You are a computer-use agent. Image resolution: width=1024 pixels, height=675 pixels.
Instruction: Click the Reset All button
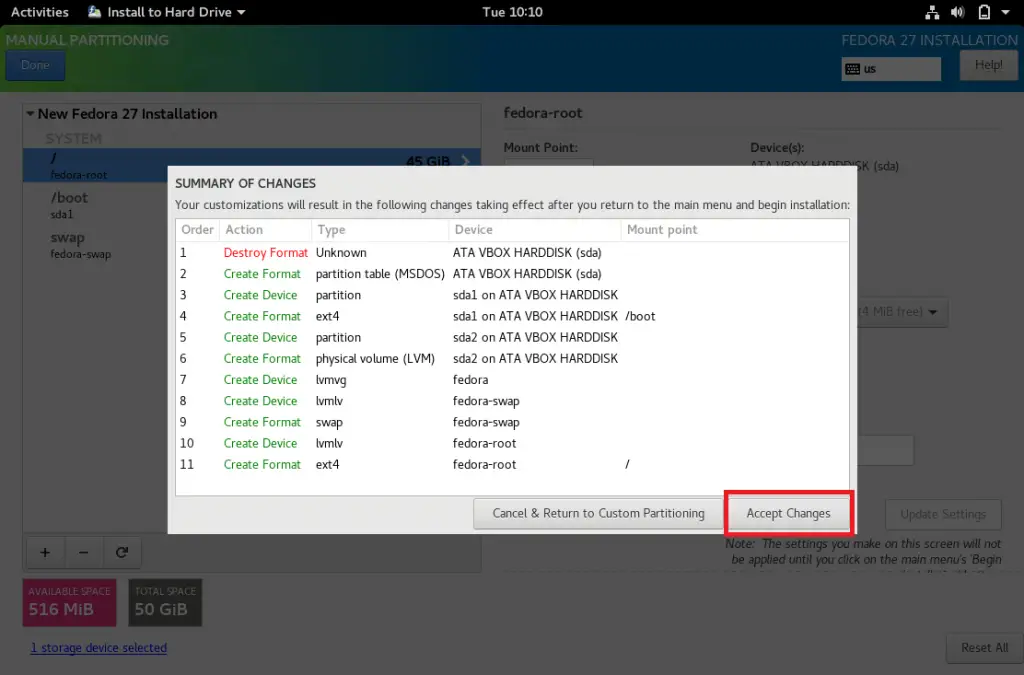click(984, 648)
